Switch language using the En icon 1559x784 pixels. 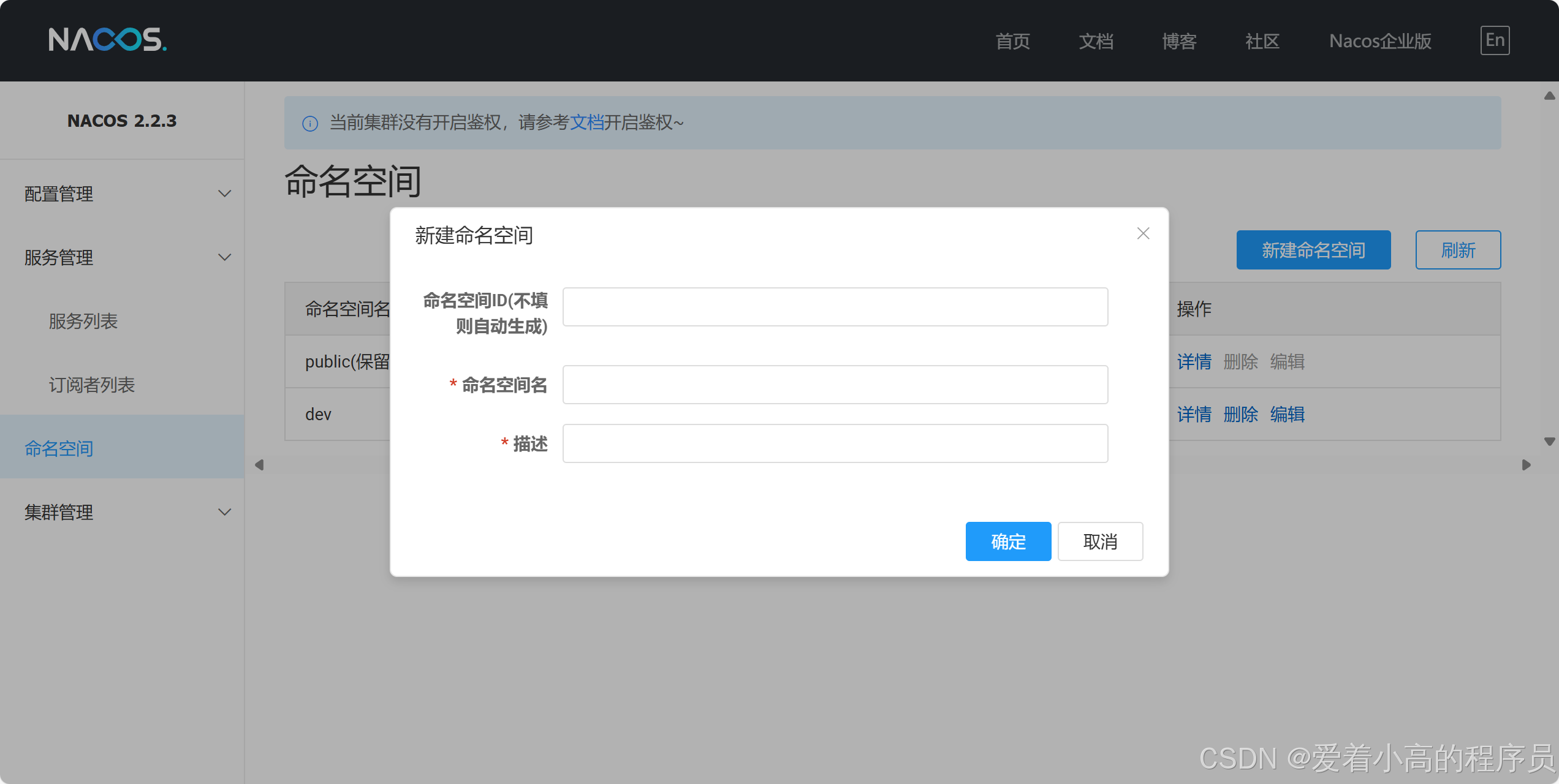pyautogui.click(x=1495, y=40)
